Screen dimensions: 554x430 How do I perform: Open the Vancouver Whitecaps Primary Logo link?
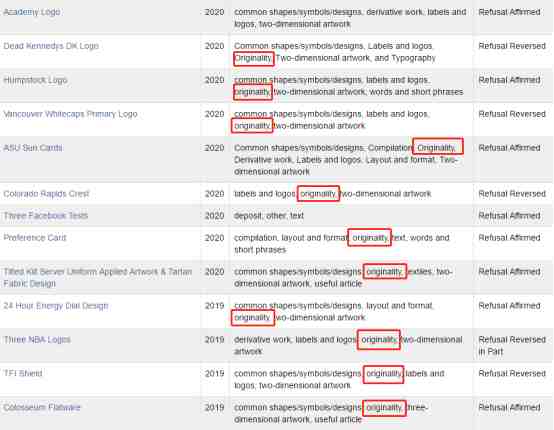coord(70,114)
